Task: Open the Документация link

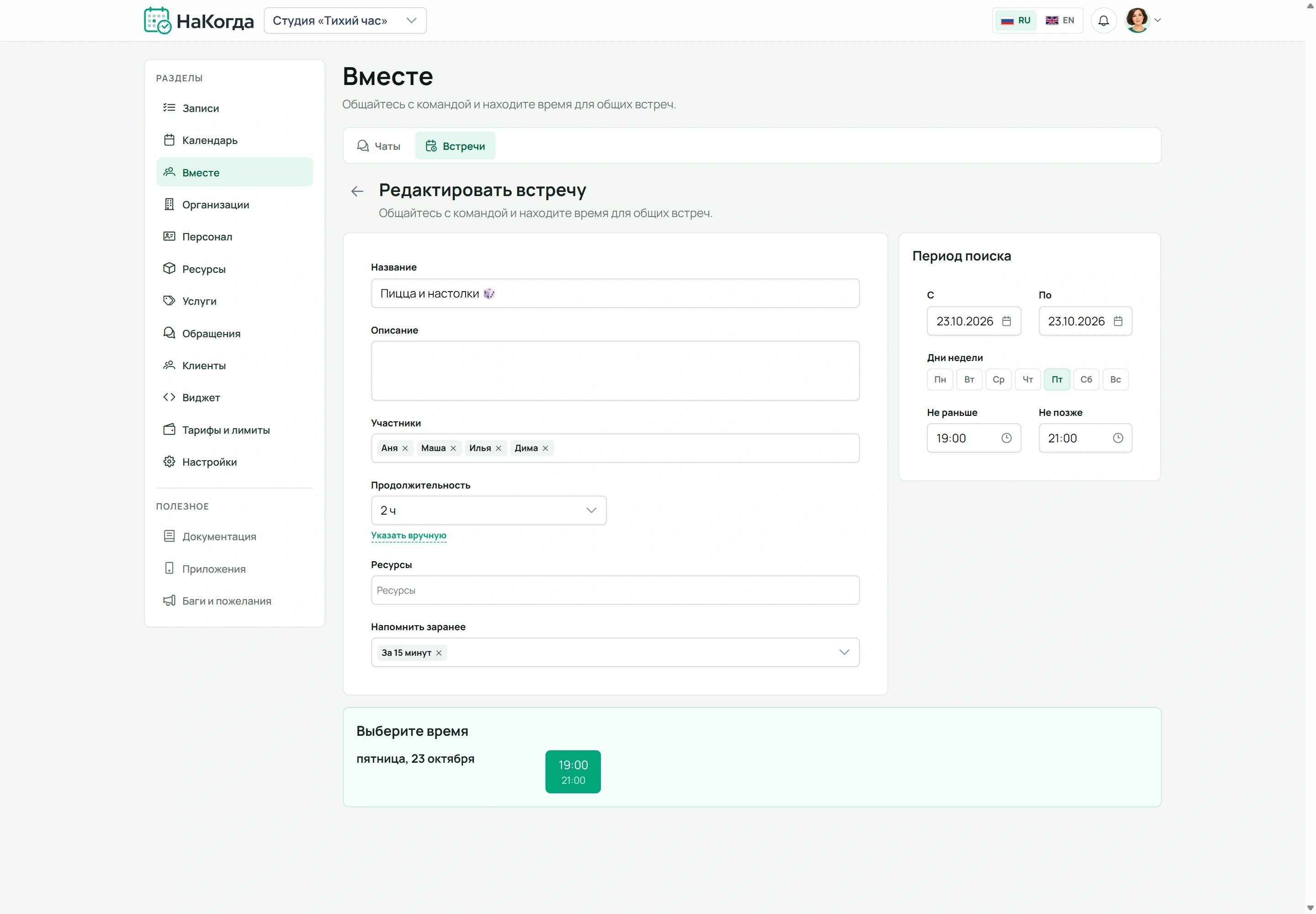Action: [234, 537]
